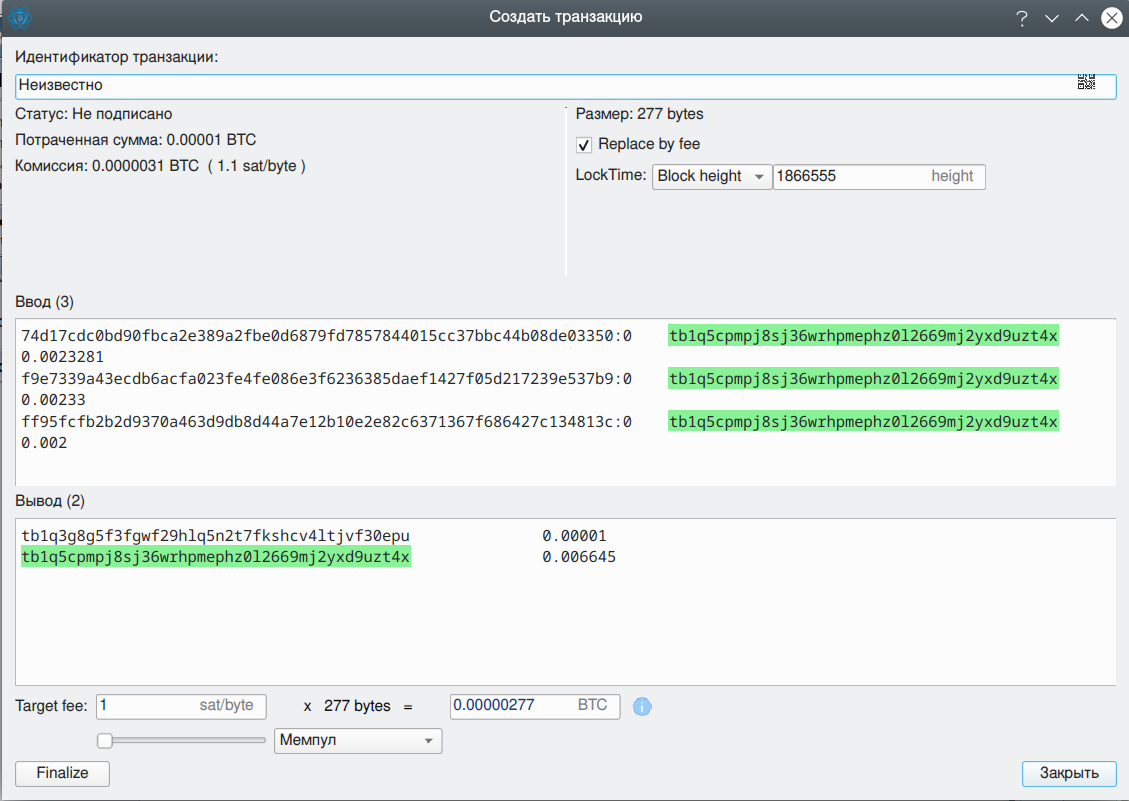
Task: Select input hash starting with 74d17cdc0bd9
Action: pyautogui.click(x=327, y=336)
